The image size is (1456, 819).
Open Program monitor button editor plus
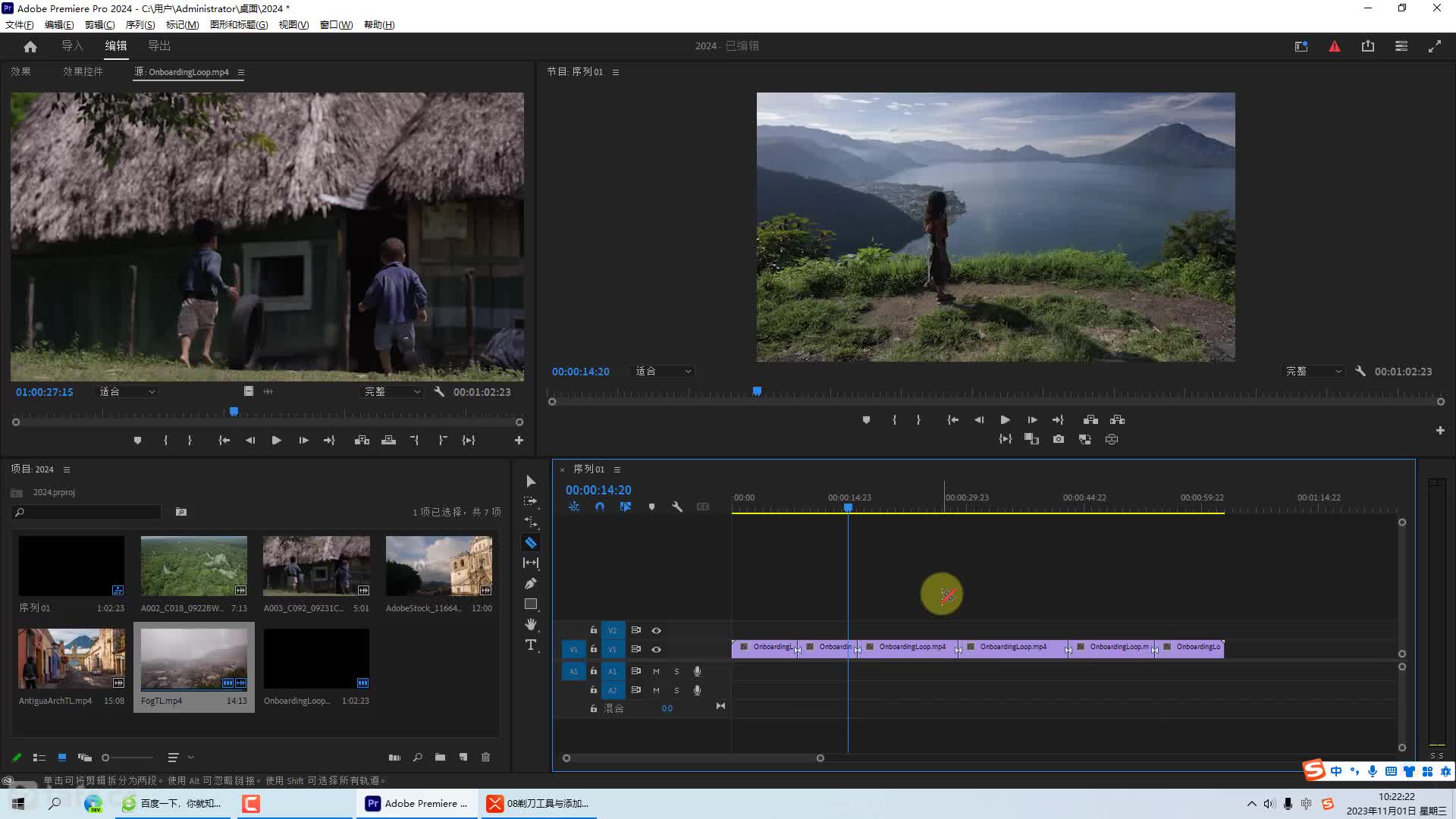(1440, 431)
